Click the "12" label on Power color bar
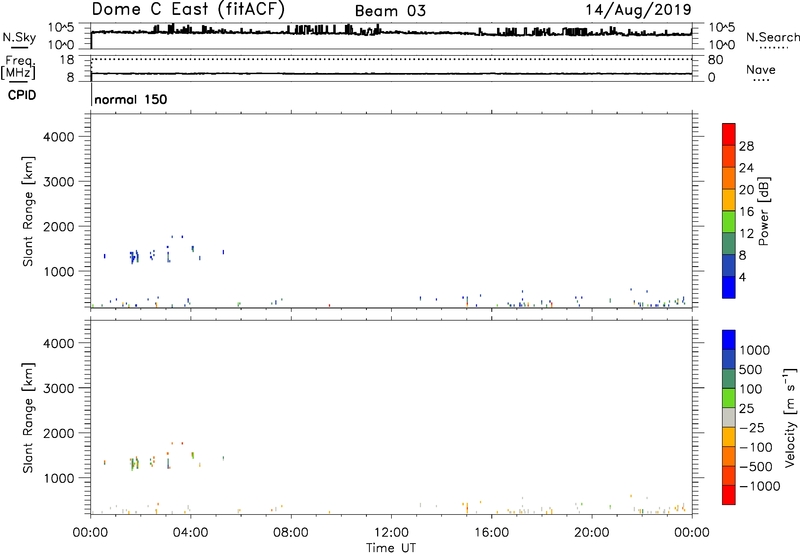This screenshot has height=554, width=800. coord(746,234)
